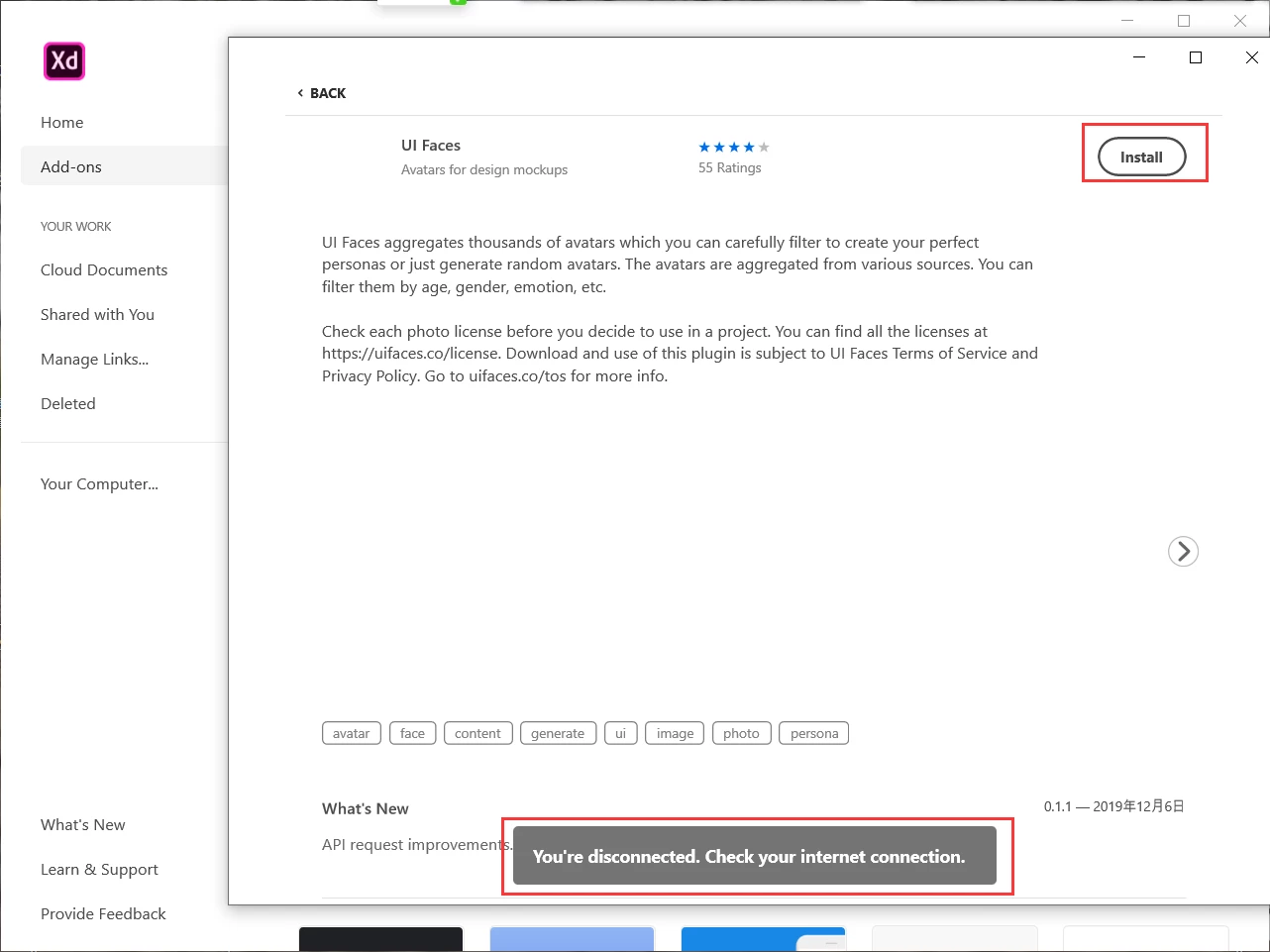Open Cloud Documents

click(104, 269)
